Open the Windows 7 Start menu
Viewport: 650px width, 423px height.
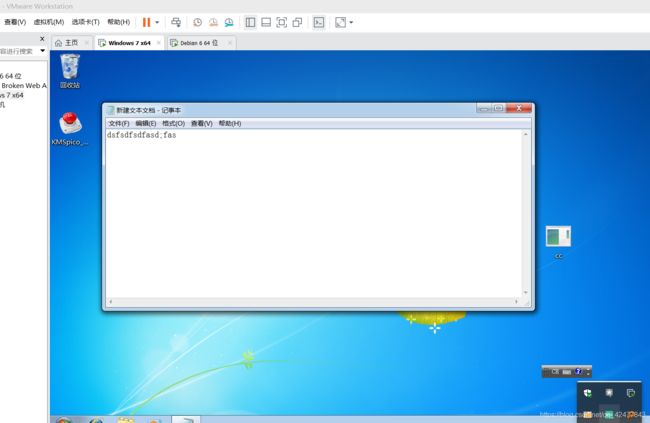[63, 420]
